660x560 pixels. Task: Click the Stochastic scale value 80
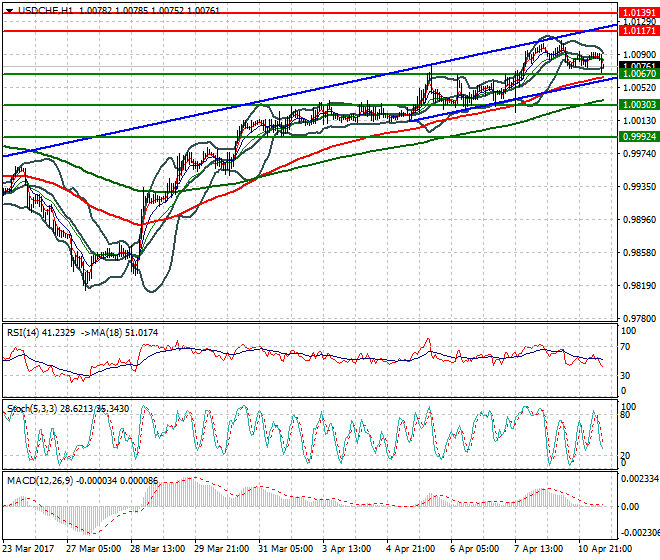click(625, 415)
